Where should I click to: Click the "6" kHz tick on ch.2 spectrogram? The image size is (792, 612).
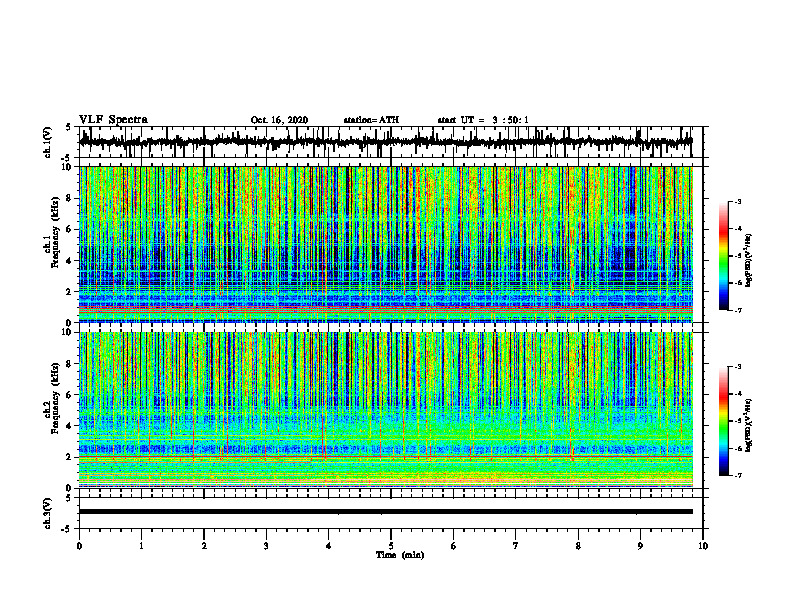(70, 395)
